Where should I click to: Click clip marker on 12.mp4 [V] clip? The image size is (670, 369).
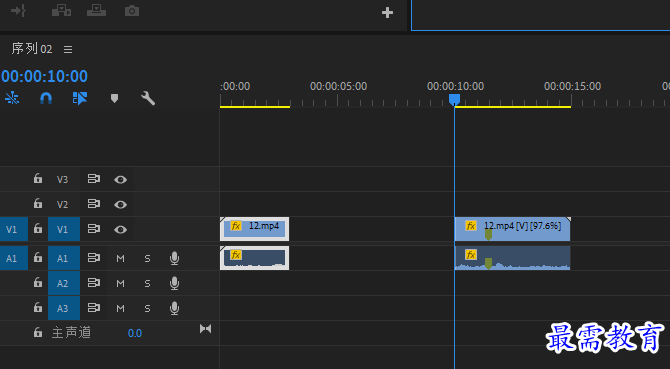point(488,234)
